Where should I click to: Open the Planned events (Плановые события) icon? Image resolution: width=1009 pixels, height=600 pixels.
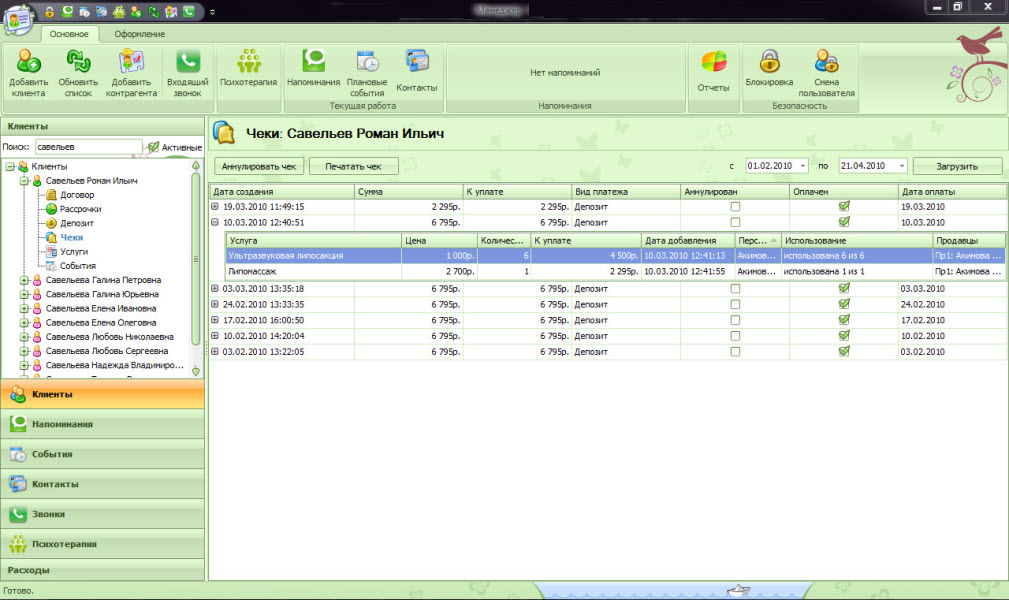tap(367, 62)
